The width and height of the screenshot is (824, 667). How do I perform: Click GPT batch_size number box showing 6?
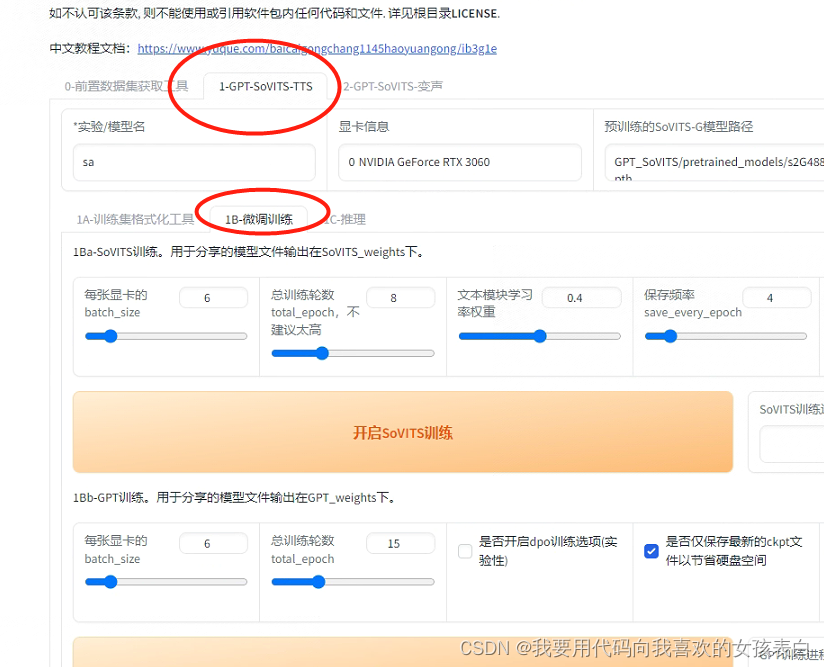tap(213, 543)
